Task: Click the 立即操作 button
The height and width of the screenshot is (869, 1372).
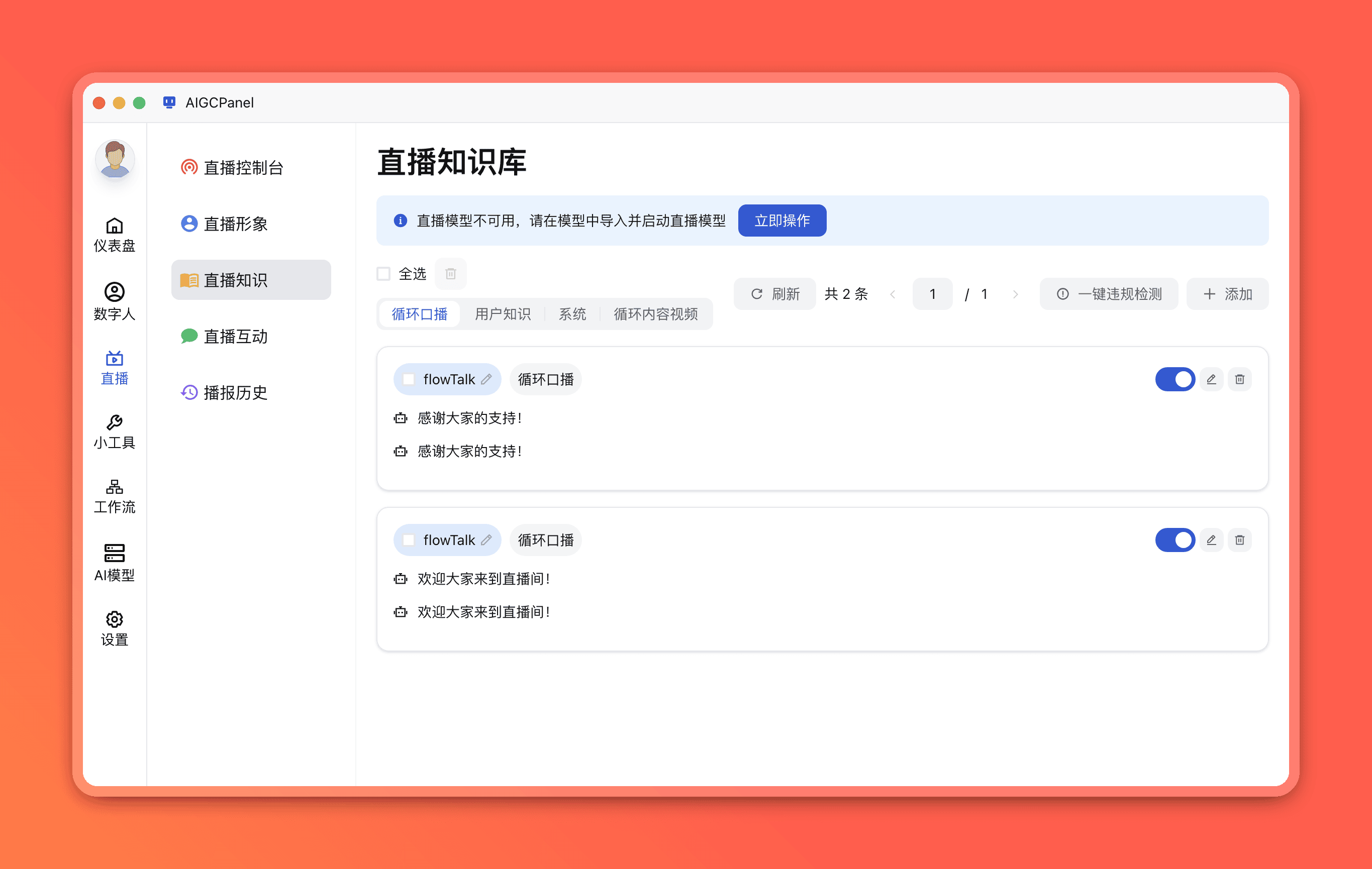Action: [x=781, y=221]
